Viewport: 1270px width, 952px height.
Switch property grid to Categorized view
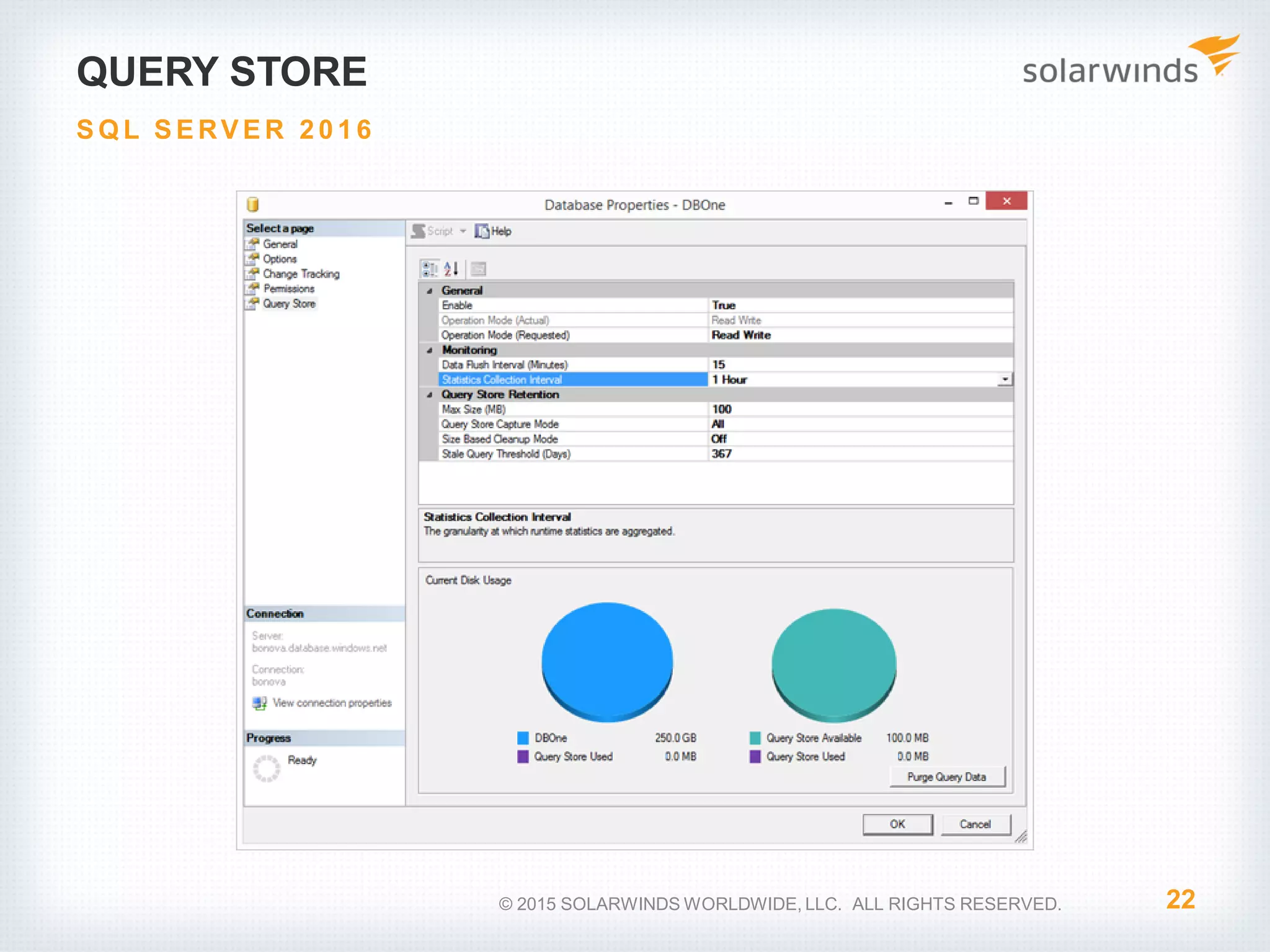tap(429, 268)
